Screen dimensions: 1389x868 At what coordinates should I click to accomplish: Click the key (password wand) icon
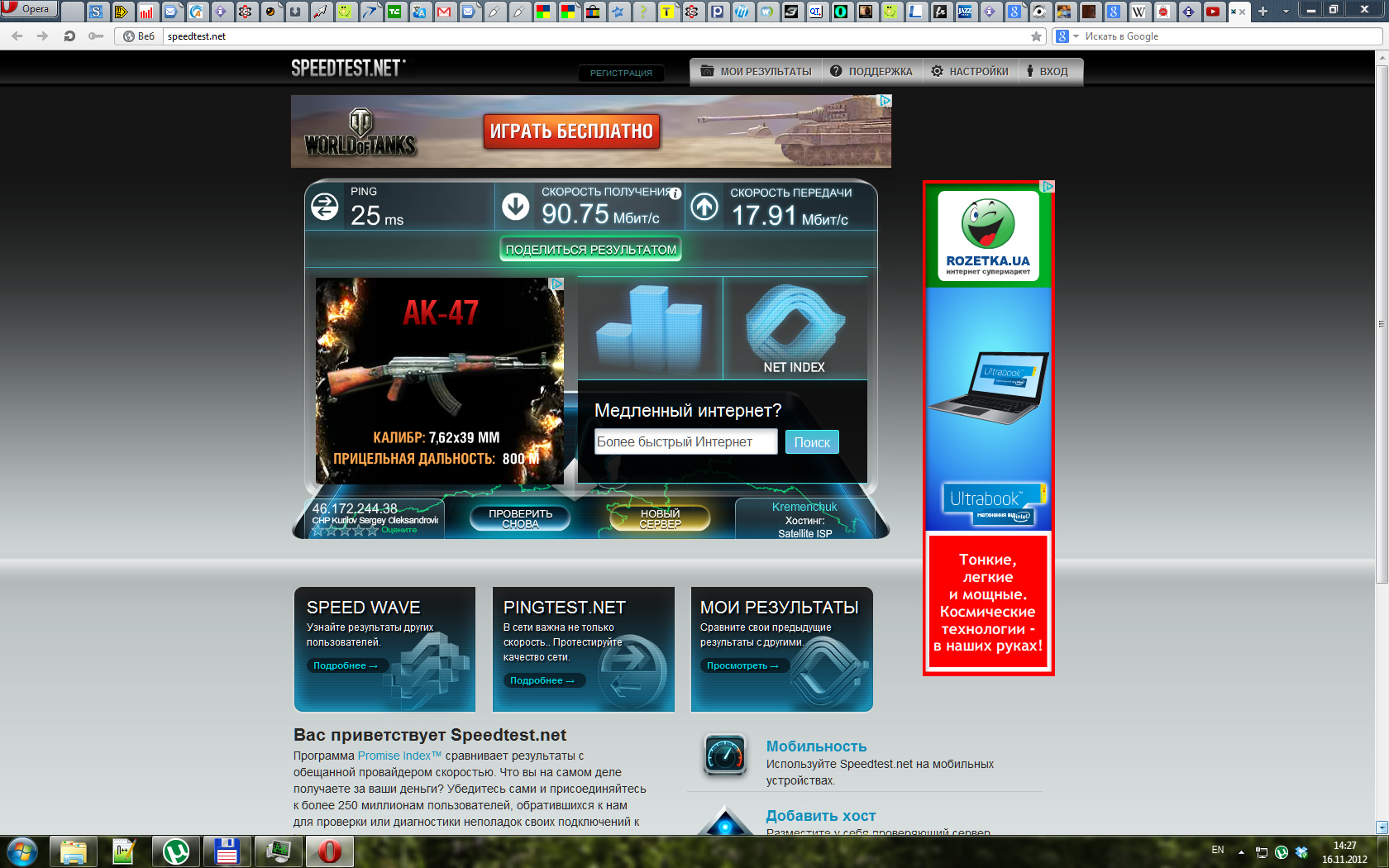[x=96, y=36]
